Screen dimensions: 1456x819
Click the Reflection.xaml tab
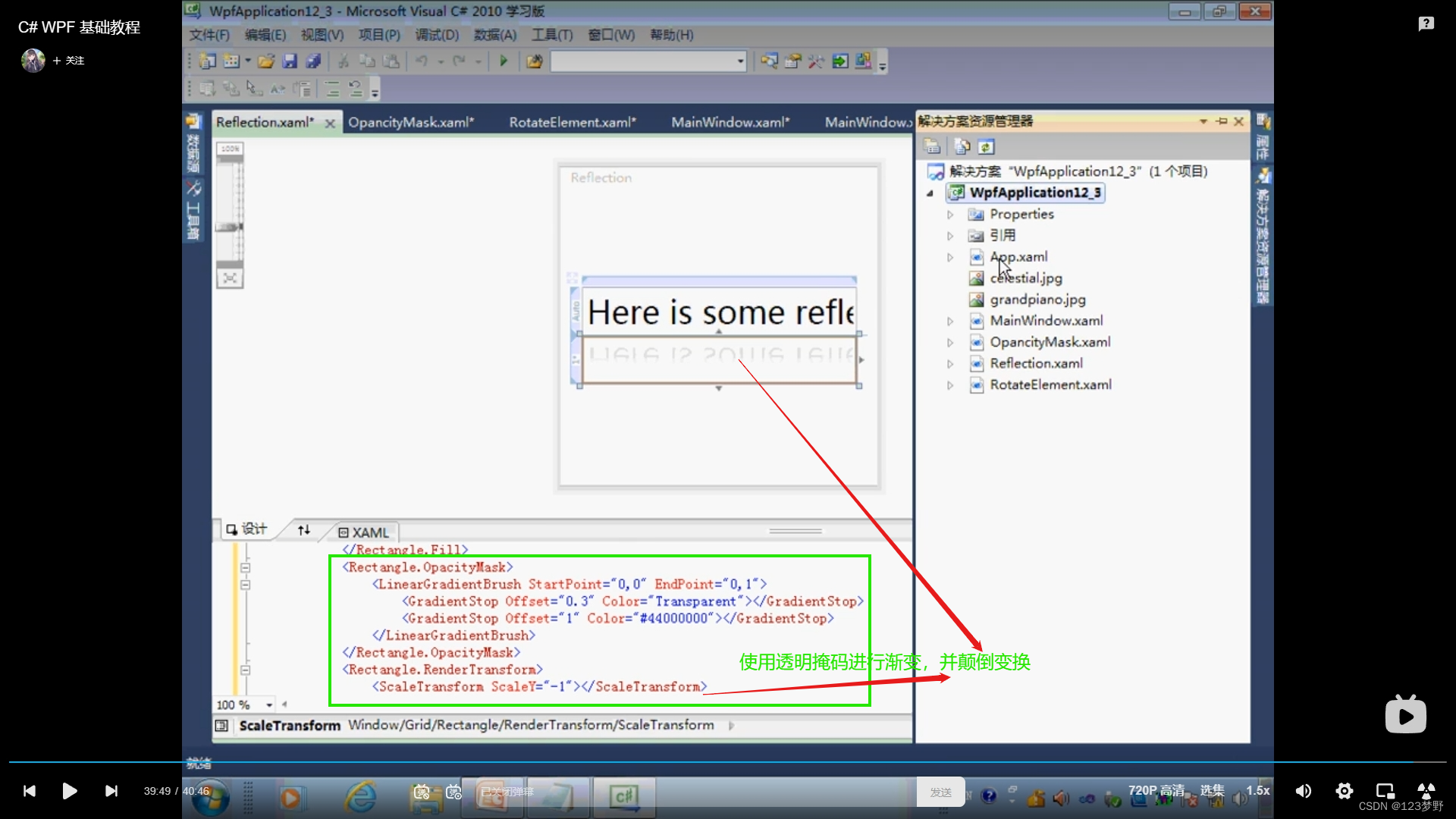263,121
